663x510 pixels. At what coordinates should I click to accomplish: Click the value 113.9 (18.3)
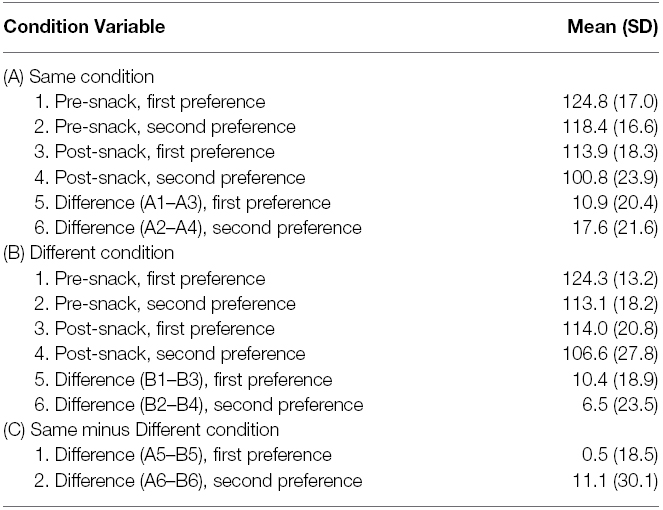610,152
